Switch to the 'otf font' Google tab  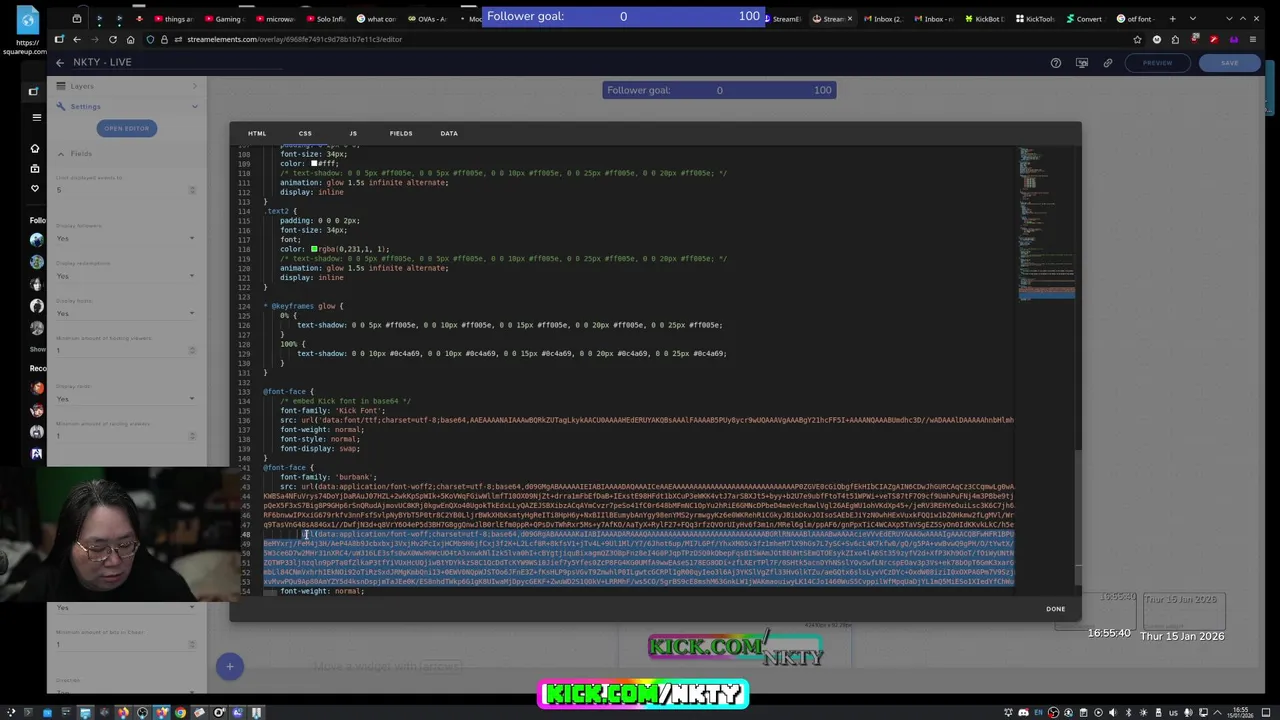[1134, 18]
